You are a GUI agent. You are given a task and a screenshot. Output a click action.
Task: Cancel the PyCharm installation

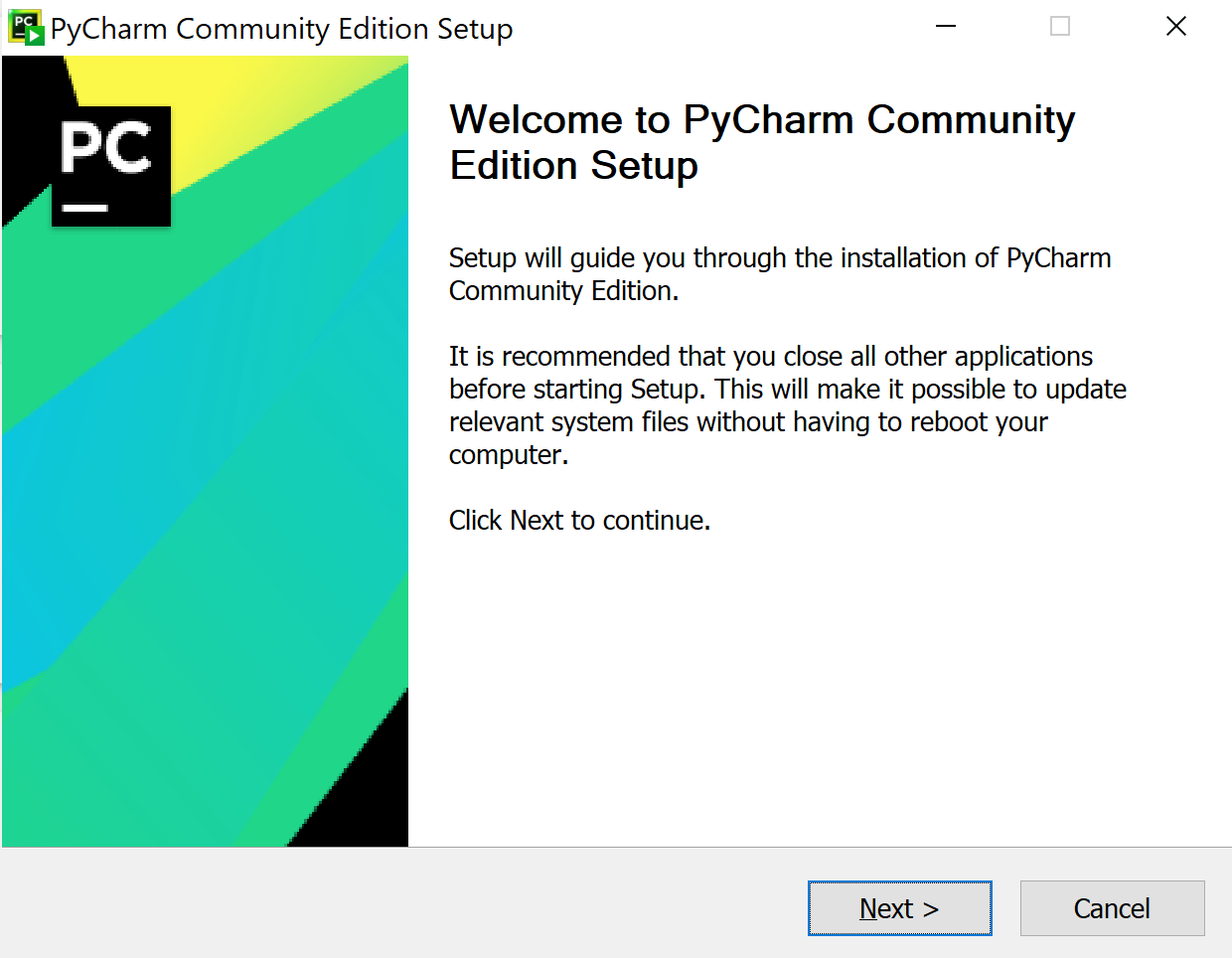pyautogui.click(x=1112, y=908)
